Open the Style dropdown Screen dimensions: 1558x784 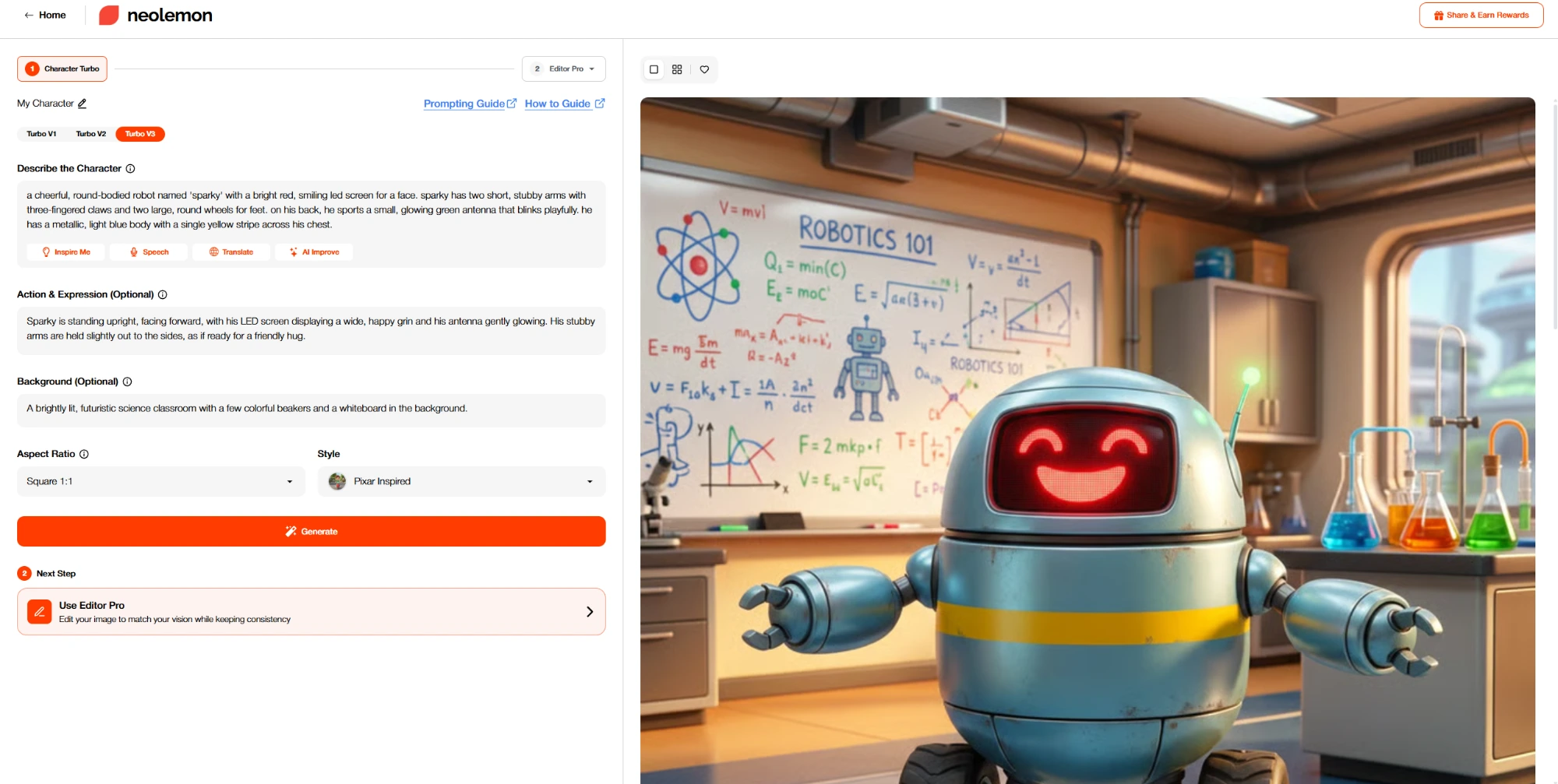pyautogui.click(x=461, y=481)
